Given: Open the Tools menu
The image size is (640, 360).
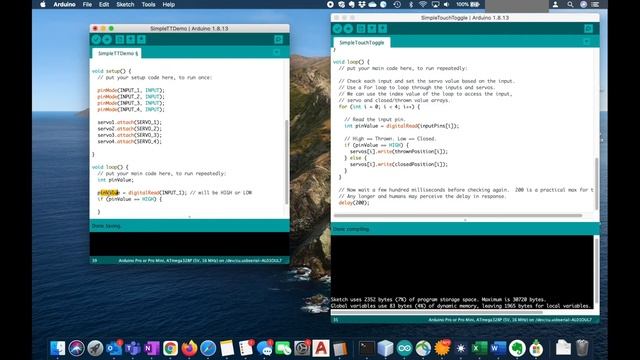Looking at the screenshot, I should tap(148, 4).
